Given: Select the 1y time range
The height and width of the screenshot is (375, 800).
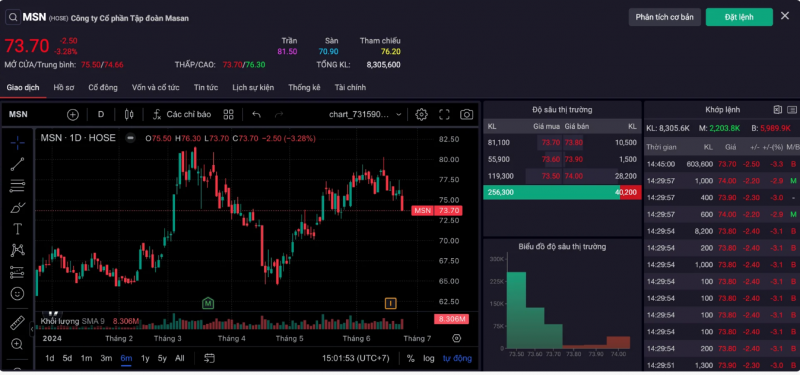Looking at the screenshot, I should pos(145,358).
